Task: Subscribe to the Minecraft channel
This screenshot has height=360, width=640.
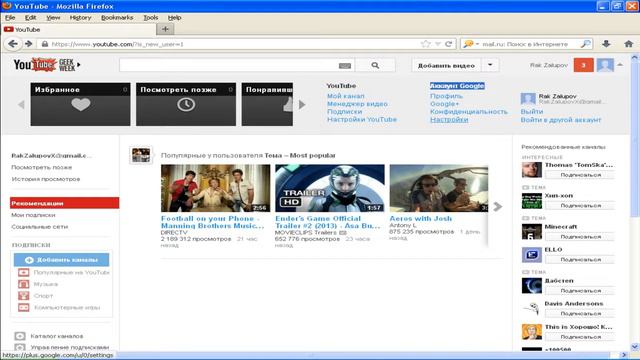Action: click(580, 237)
